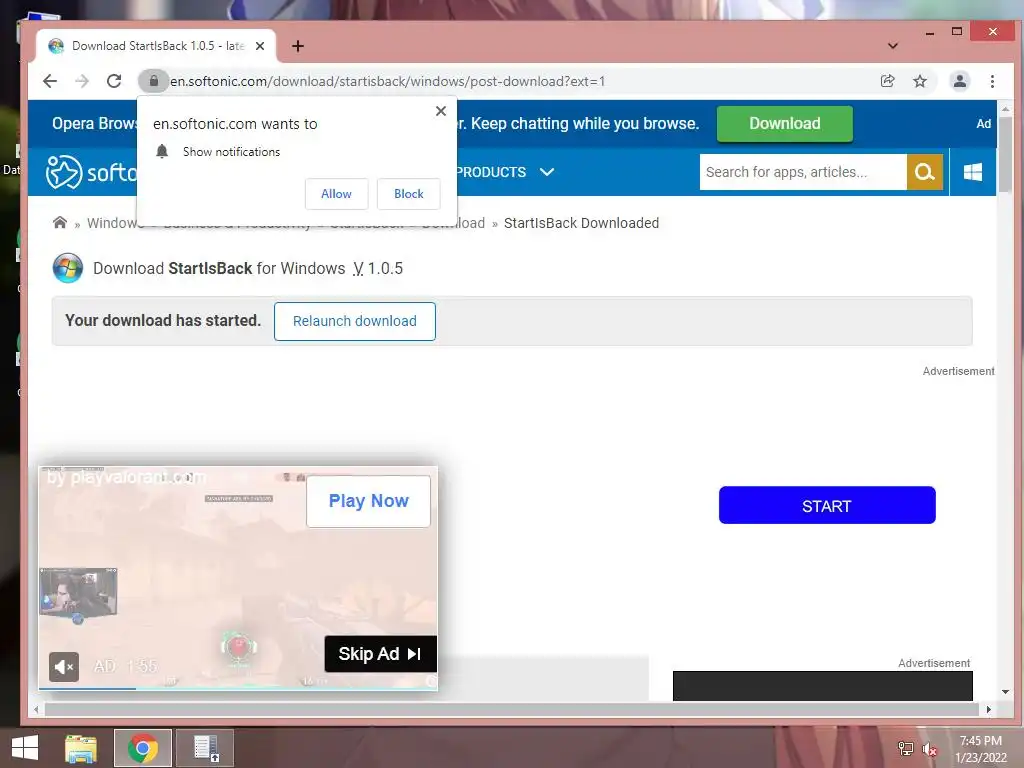Click the Softonic logo
This screenshot has width=1024, height=768.
click(91, 172)
